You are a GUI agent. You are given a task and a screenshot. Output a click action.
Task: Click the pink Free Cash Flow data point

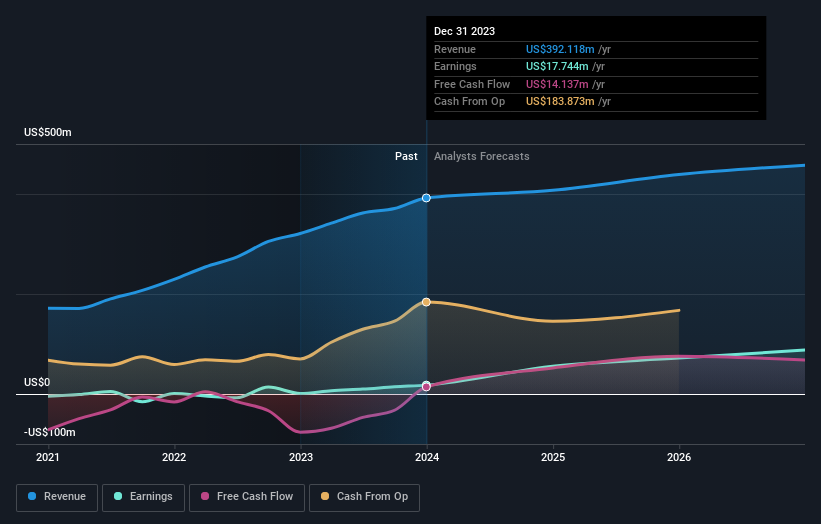[x=426, y=387]
